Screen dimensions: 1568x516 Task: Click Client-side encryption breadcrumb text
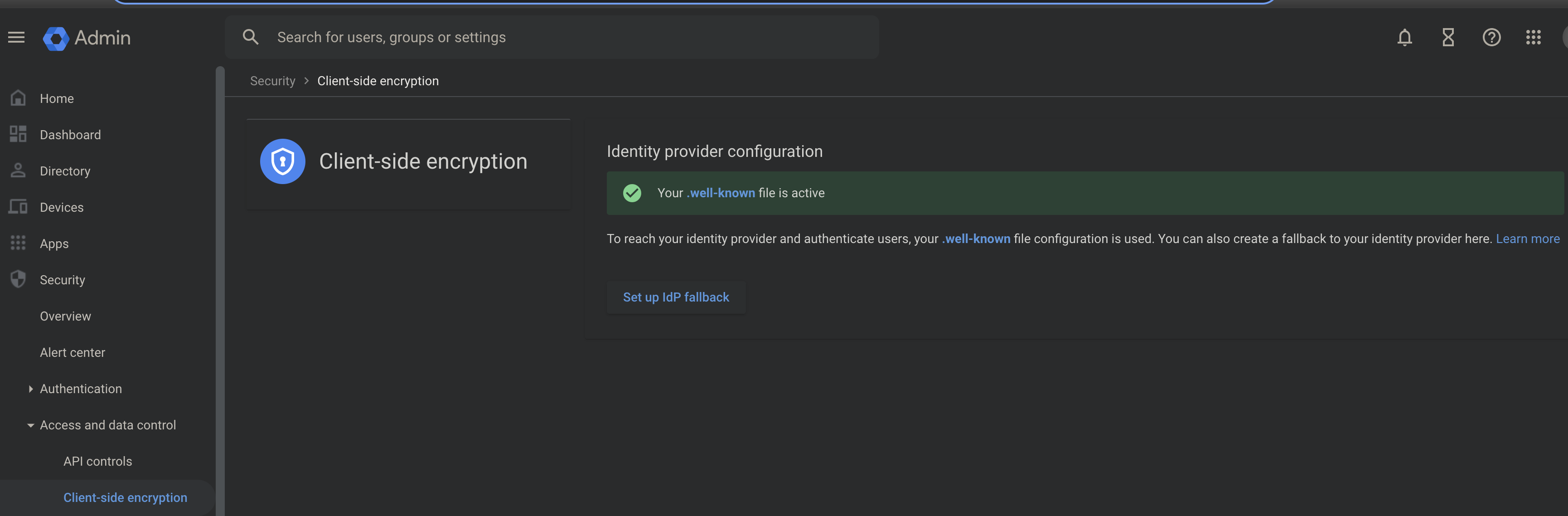(x=378, y=81)
